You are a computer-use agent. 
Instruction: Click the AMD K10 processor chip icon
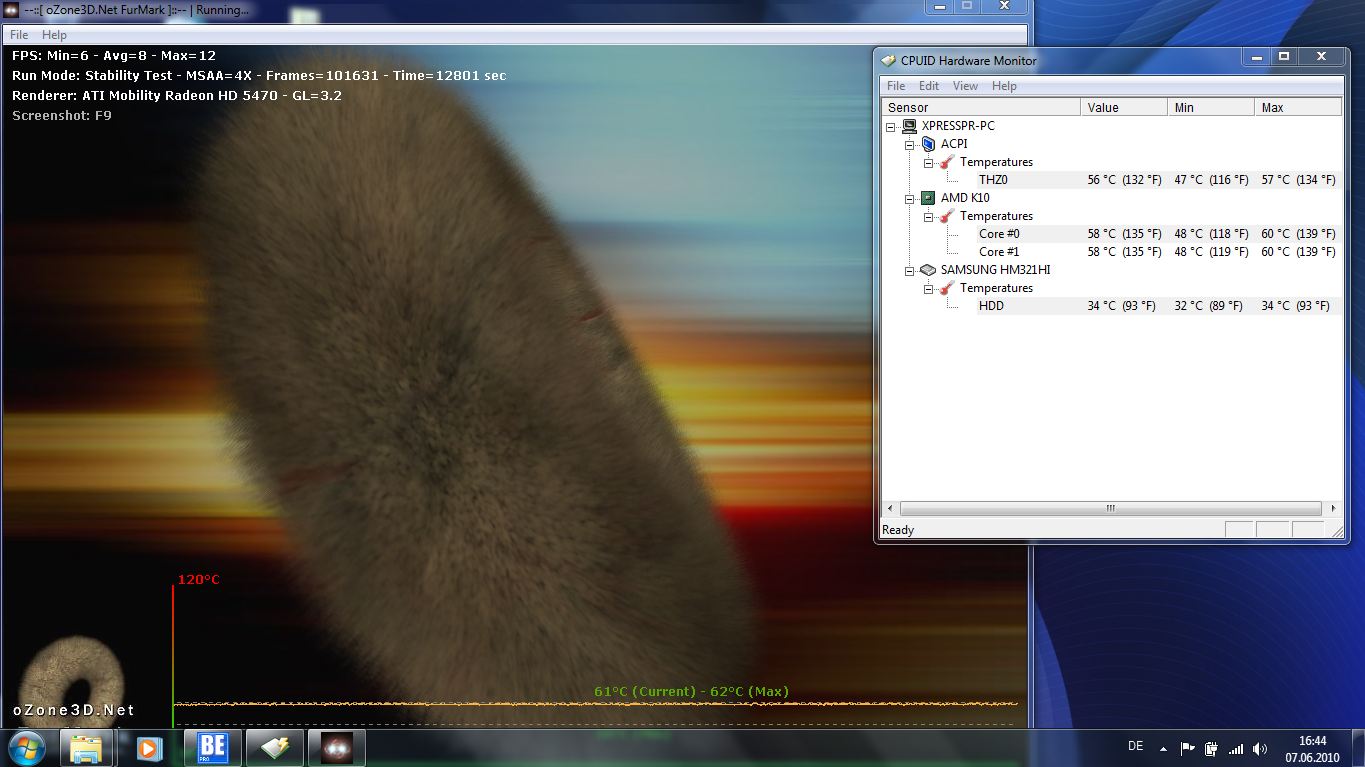[x=928, y=198]
